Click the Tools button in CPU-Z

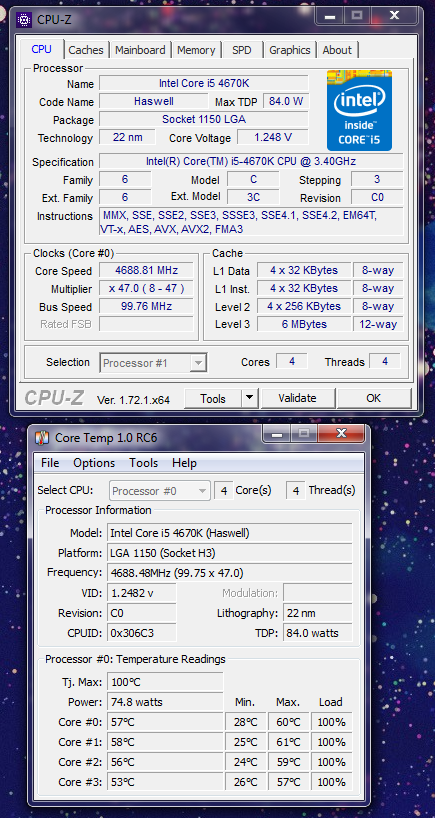[x=213, y=399]
